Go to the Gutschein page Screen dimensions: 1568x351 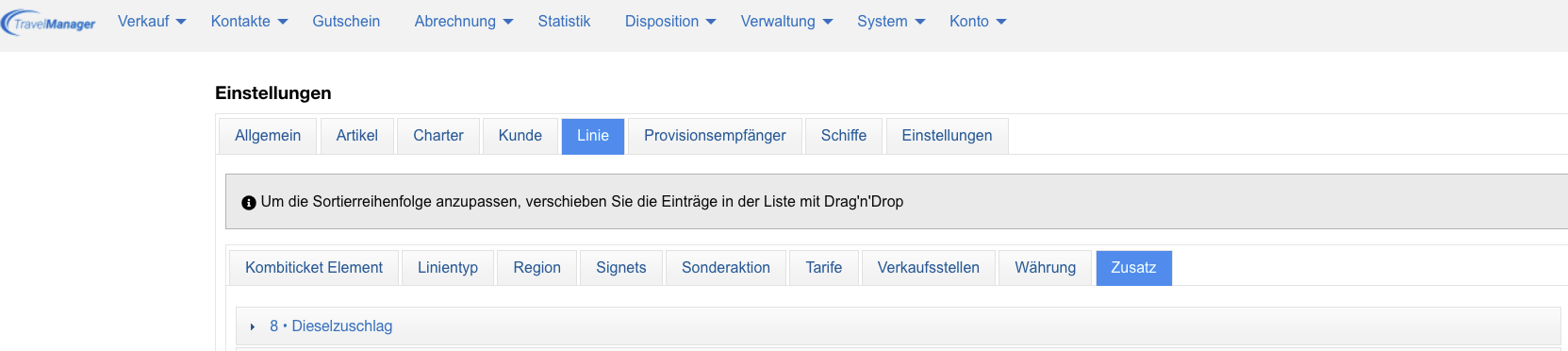346,21
